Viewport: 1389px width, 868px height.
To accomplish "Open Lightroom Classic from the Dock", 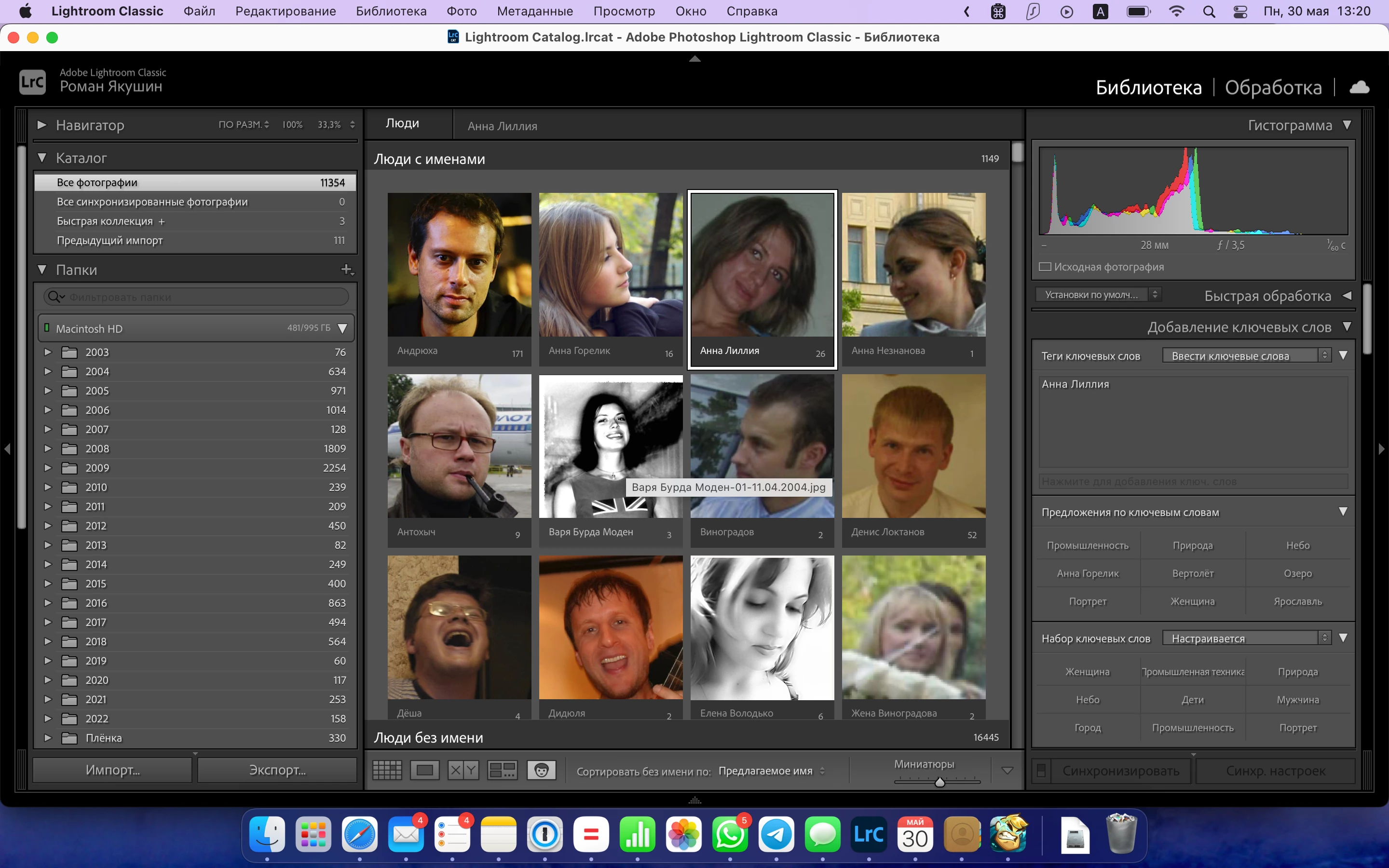I will point(869,835).
